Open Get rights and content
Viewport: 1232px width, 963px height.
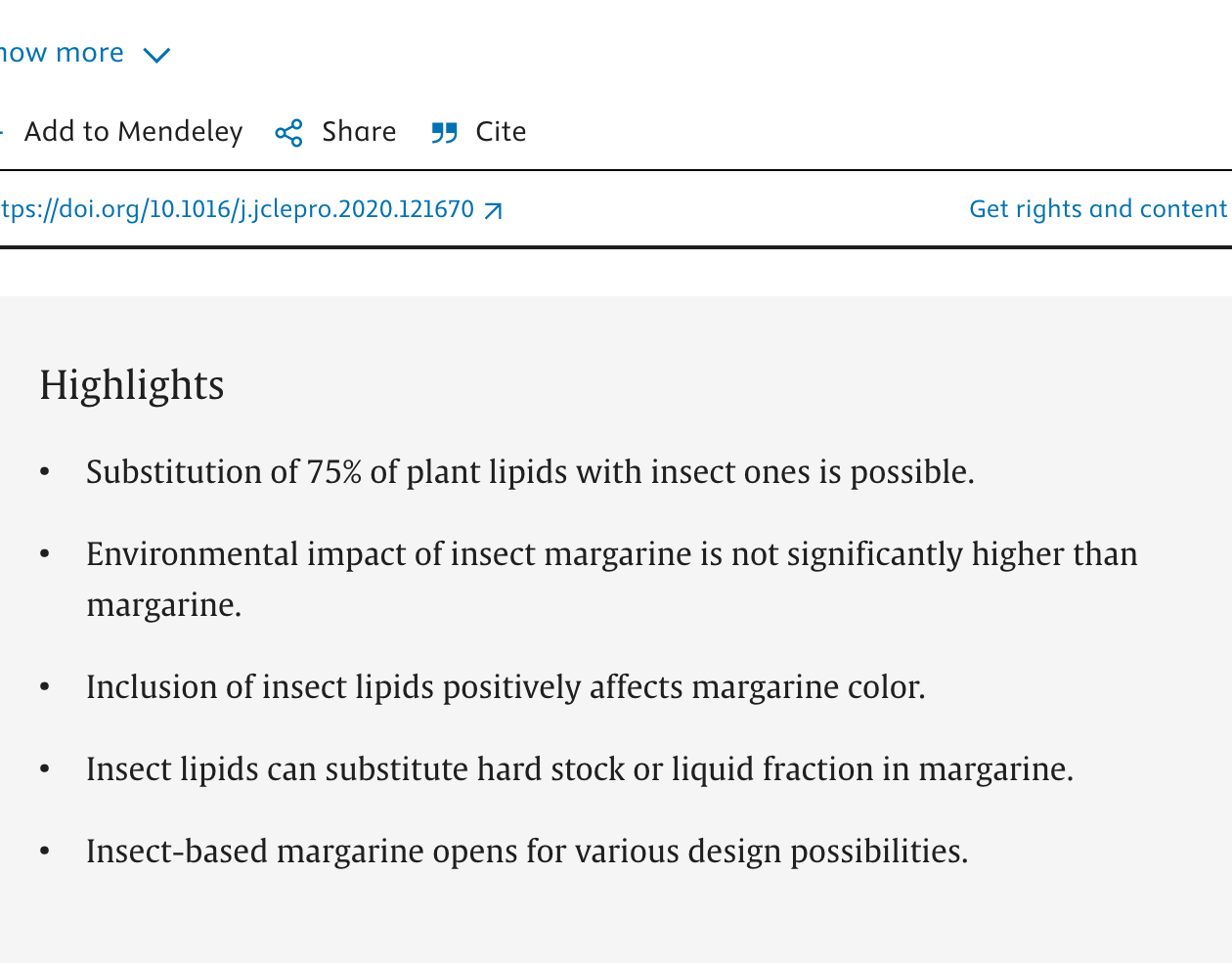1098,209
